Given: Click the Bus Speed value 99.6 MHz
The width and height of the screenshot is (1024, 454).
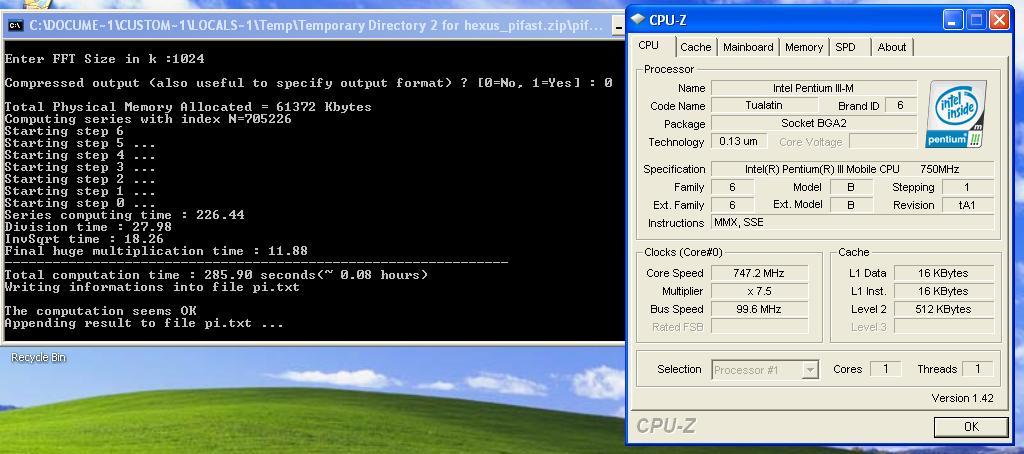Looking at the screenshot, I should pos(760,309).
